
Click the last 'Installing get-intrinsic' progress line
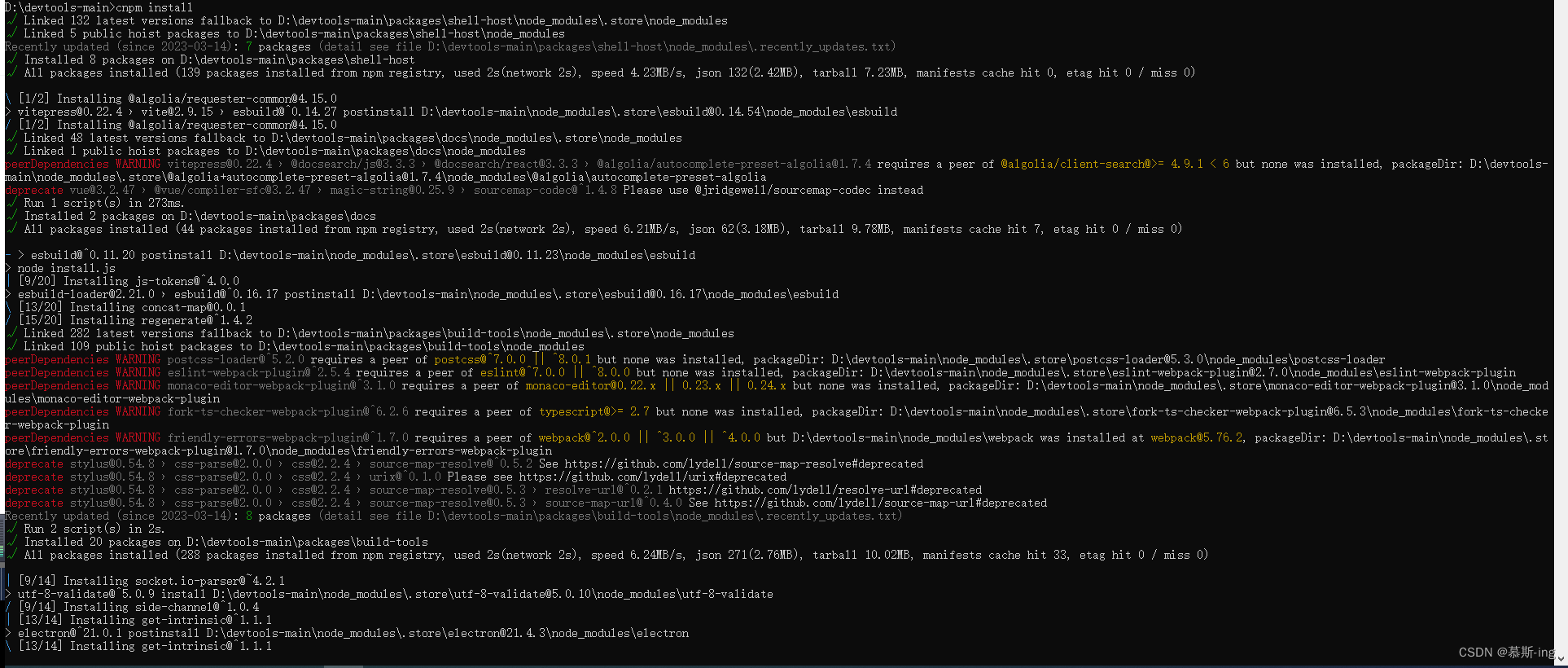[145, 646]
